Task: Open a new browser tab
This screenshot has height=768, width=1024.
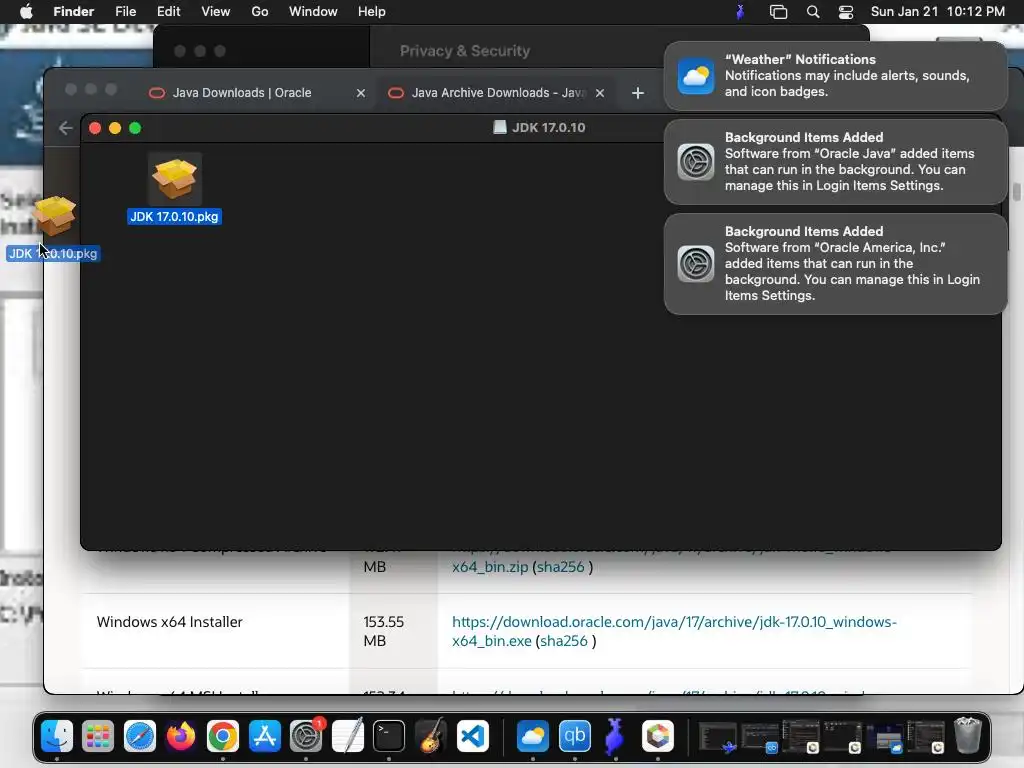Action: pyautogui.click(x=638, y=93)
